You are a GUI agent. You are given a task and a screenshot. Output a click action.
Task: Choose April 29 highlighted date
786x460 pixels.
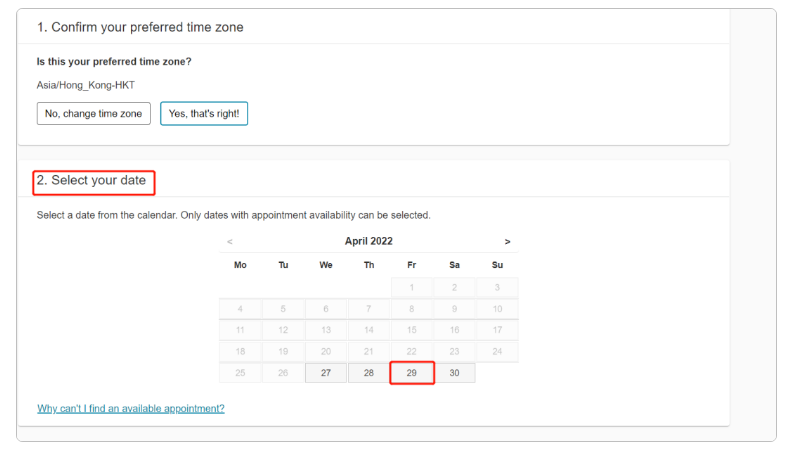(412, 373)
